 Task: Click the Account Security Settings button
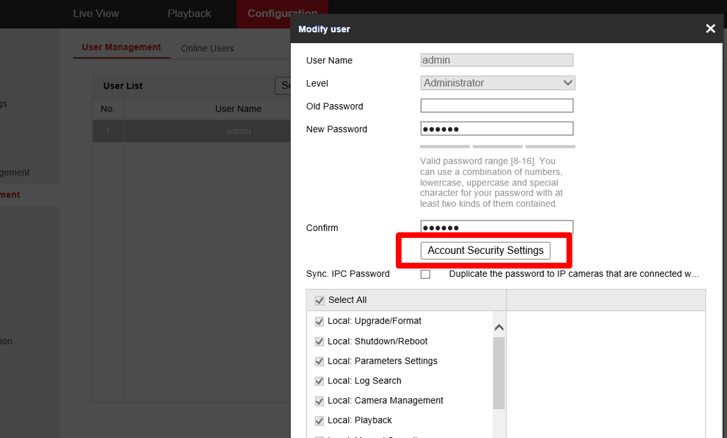tap(485, 250)
